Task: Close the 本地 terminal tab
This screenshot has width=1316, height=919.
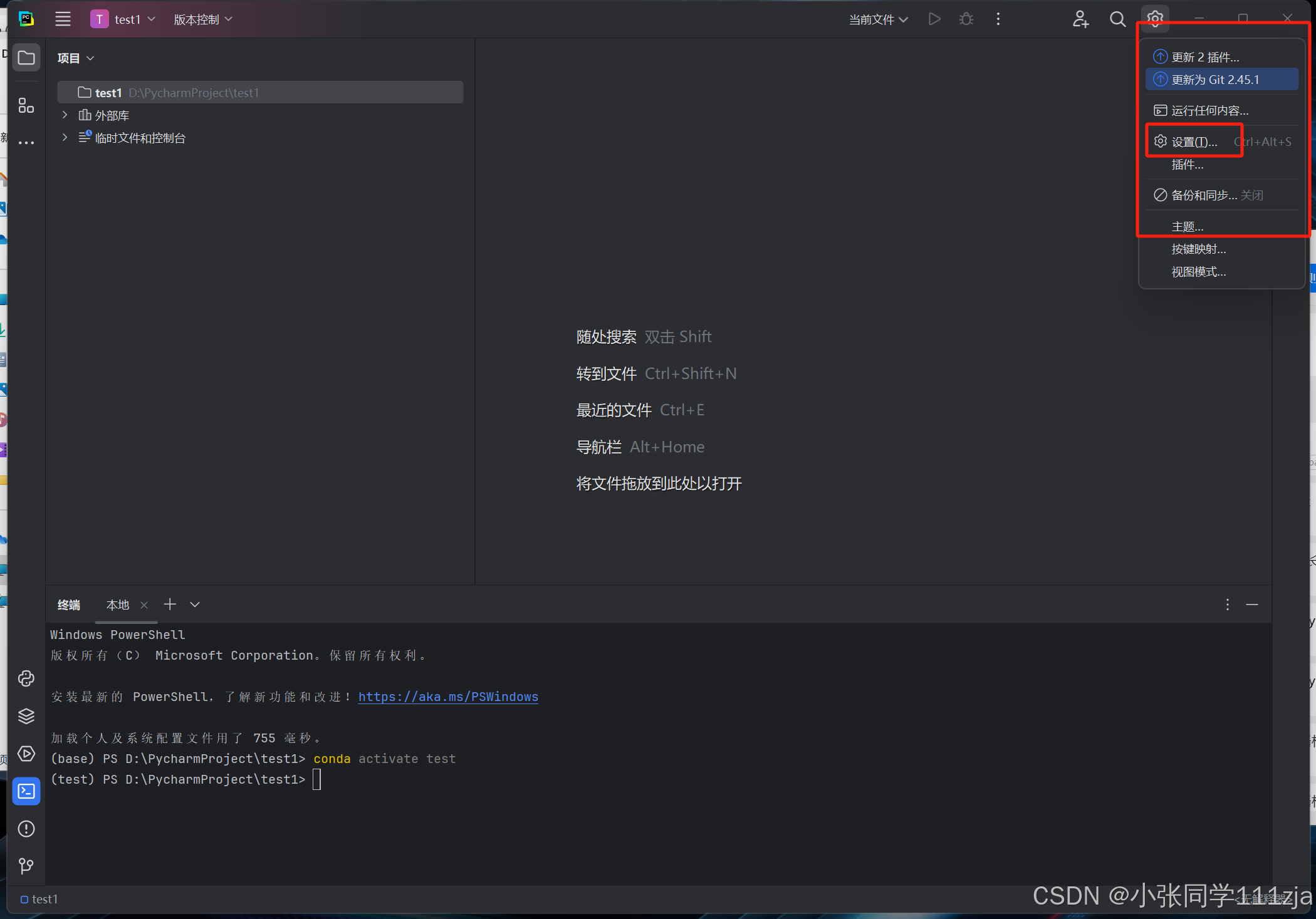Action: [144, 605]
